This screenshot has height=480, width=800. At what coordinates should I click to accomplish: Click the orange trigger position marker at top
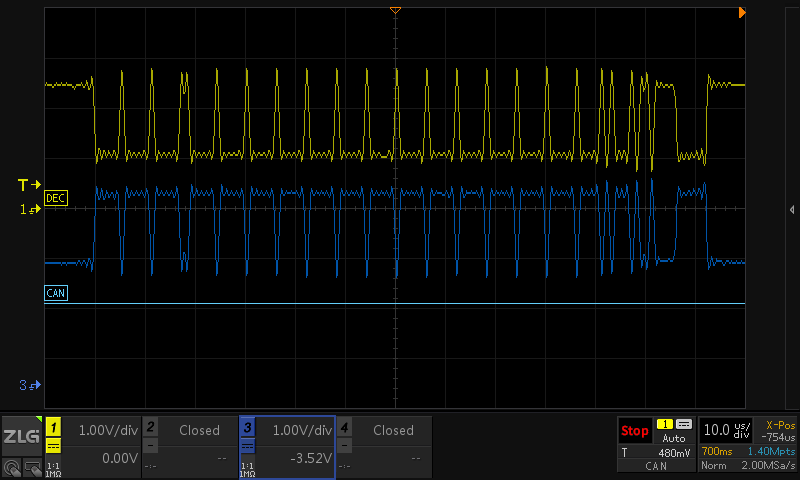click(395, 10)
